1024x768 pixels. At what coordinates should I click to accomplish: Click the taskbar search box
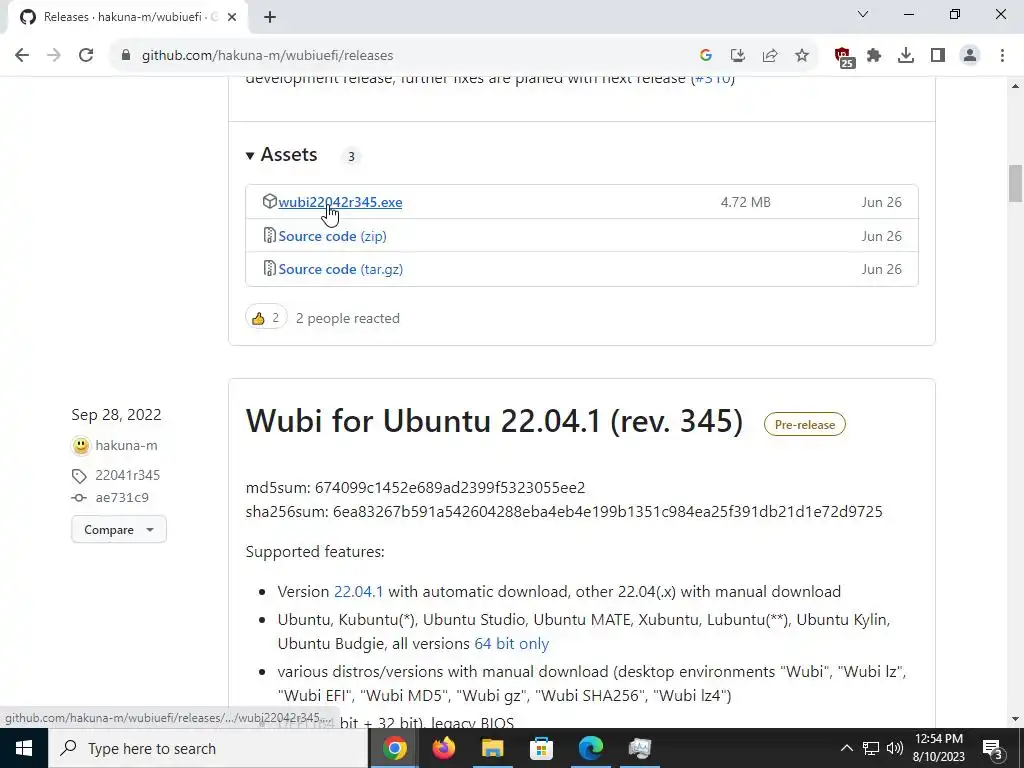click(208, 748)
